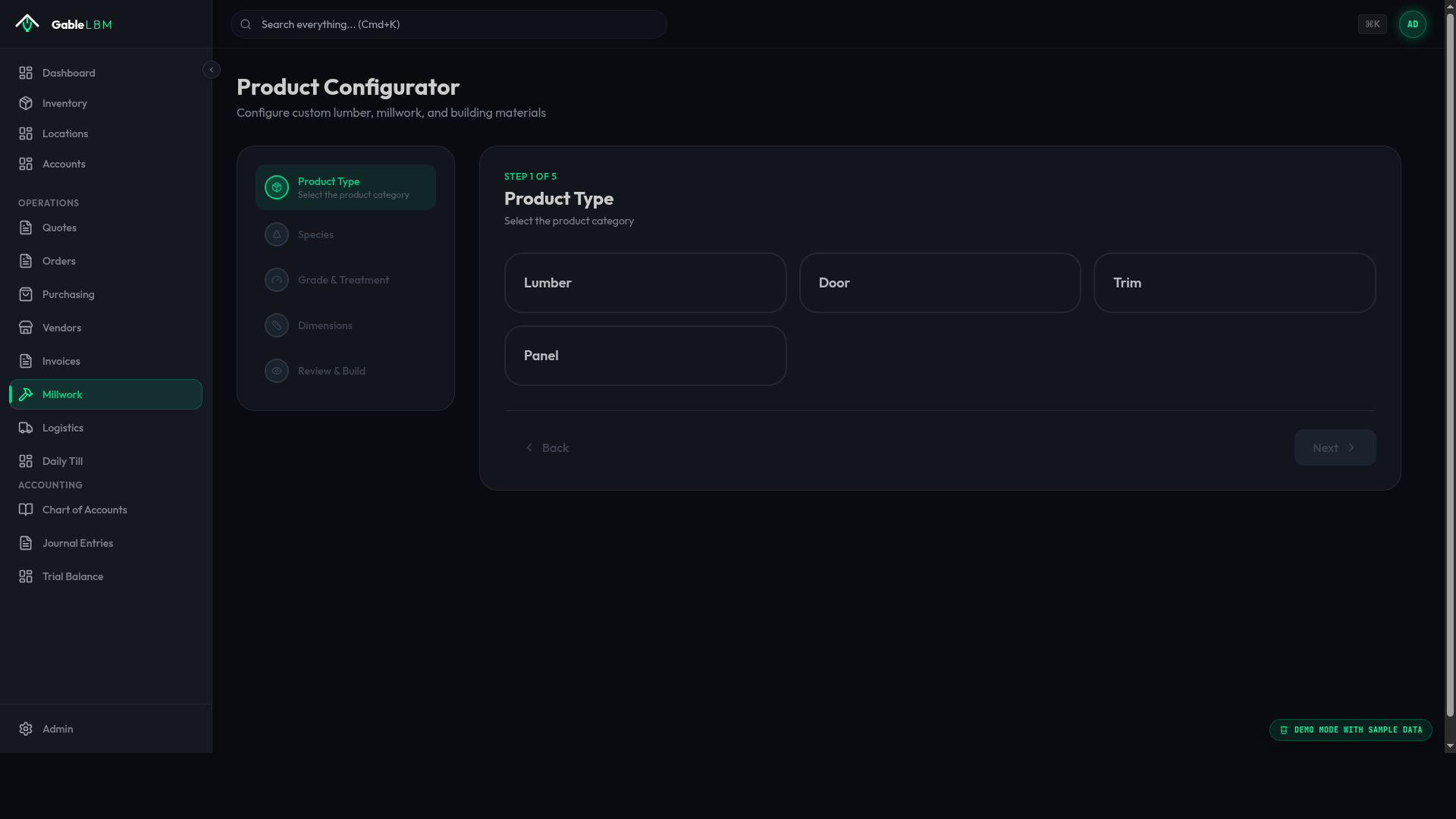1456x819 pixels.
Task: Go back using the Back chevron
Action: (x=529, y=447)
